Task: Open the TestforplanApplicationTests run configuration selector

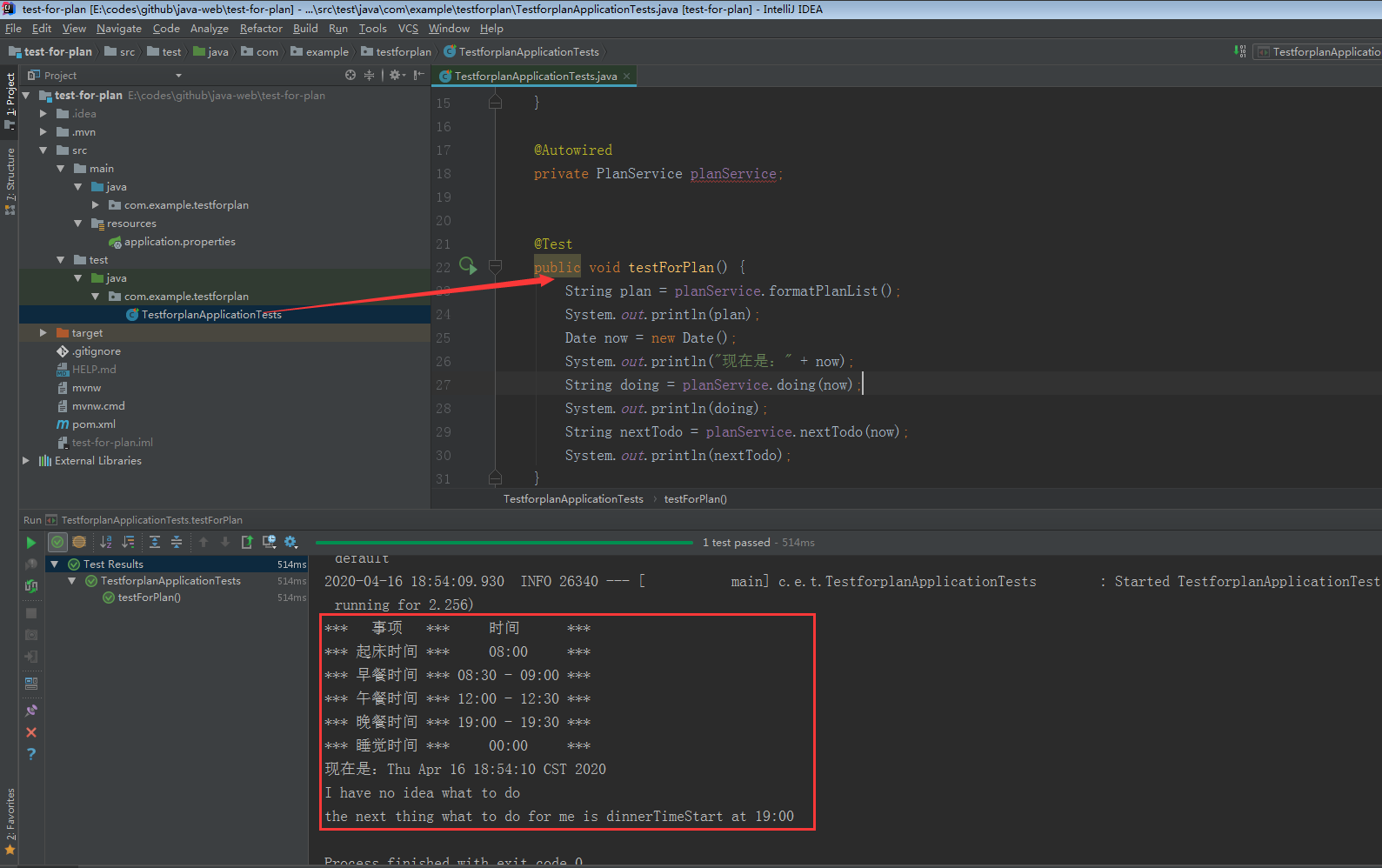Action: [x=1319, y=52]
